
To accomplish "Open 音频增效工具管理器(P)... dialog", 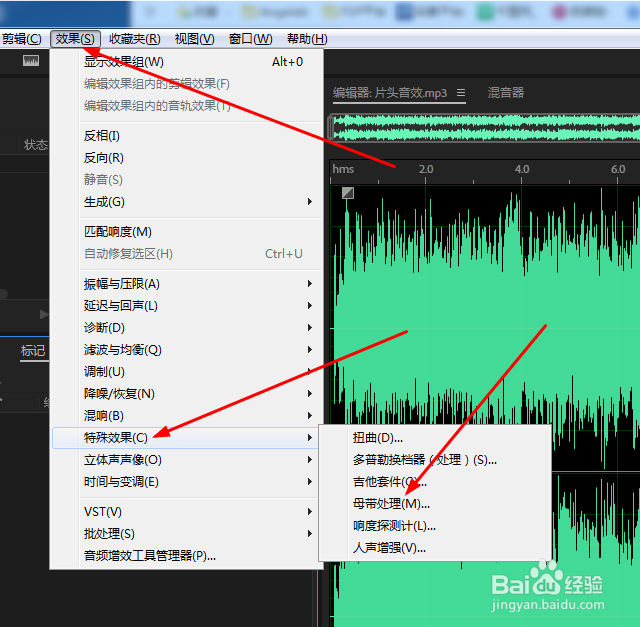I will [187, 556].
